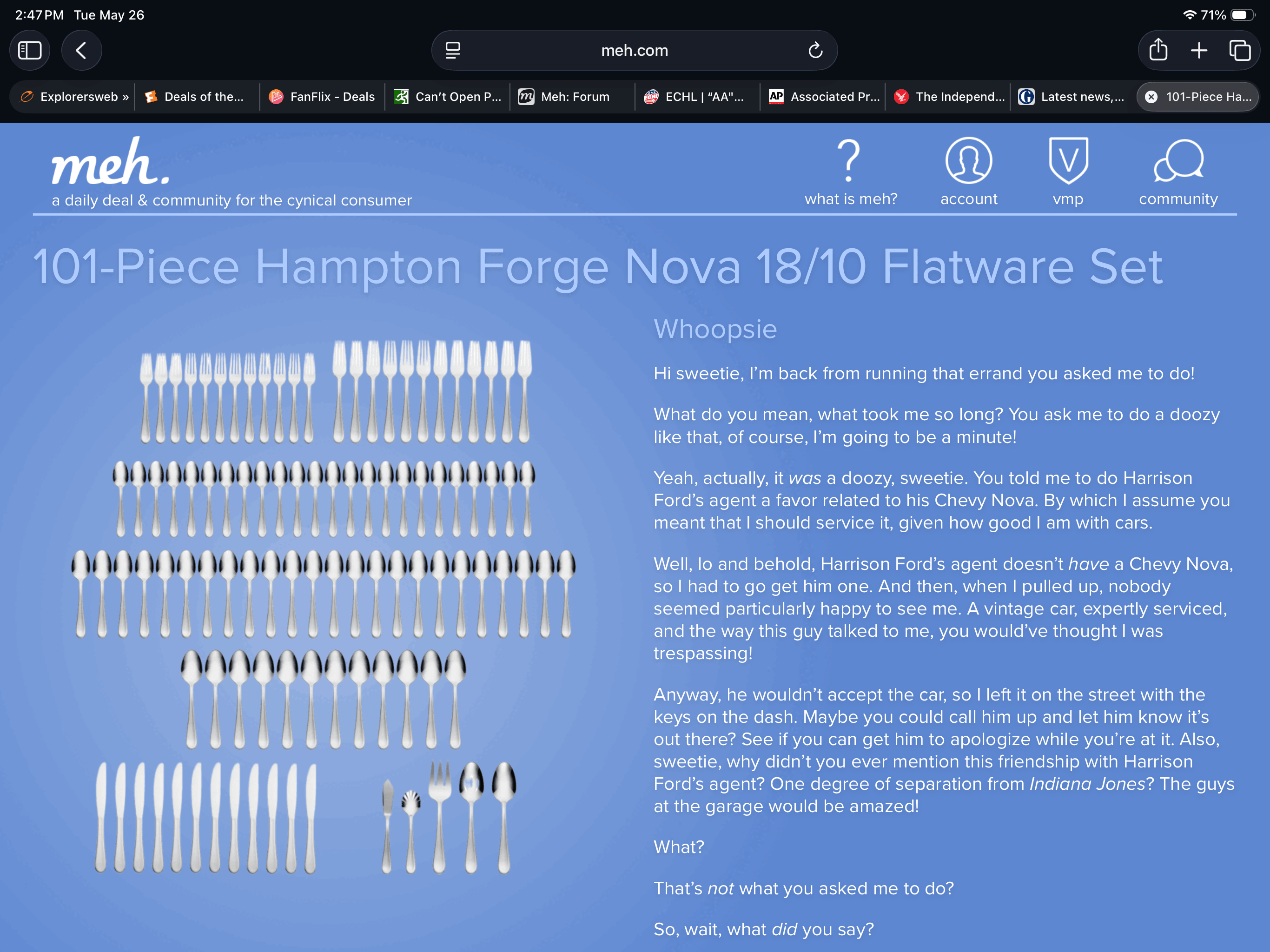
Task: Switch to the FanFlix - Deals tab
Action: 322,97
